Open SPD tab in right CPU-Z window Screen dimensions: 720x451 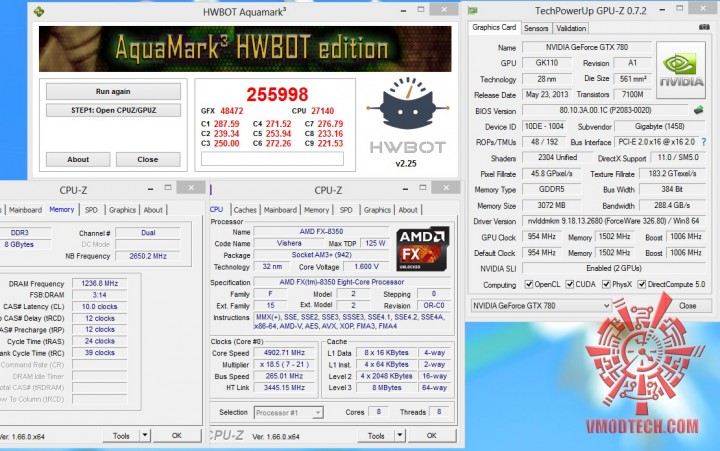click(x=346, y=210)
